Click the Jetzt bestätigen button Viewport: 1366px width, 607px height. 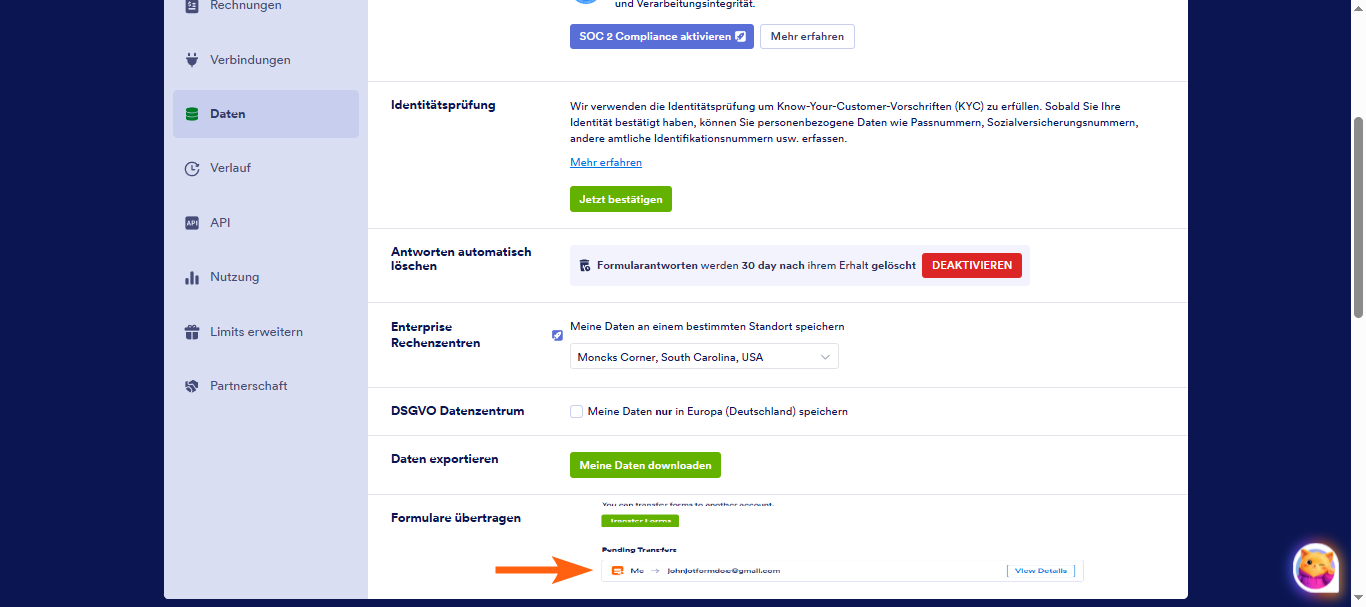pyautogui.click(x=621, y=199)
